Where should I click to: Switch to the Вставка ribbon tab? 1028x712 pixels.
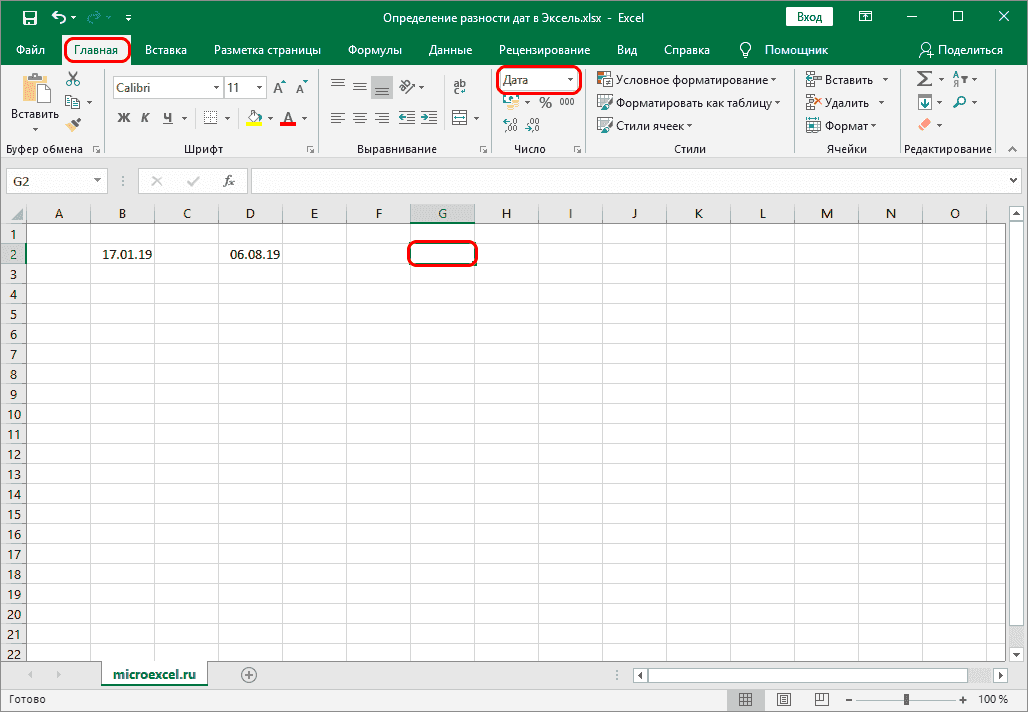(166, 50)
